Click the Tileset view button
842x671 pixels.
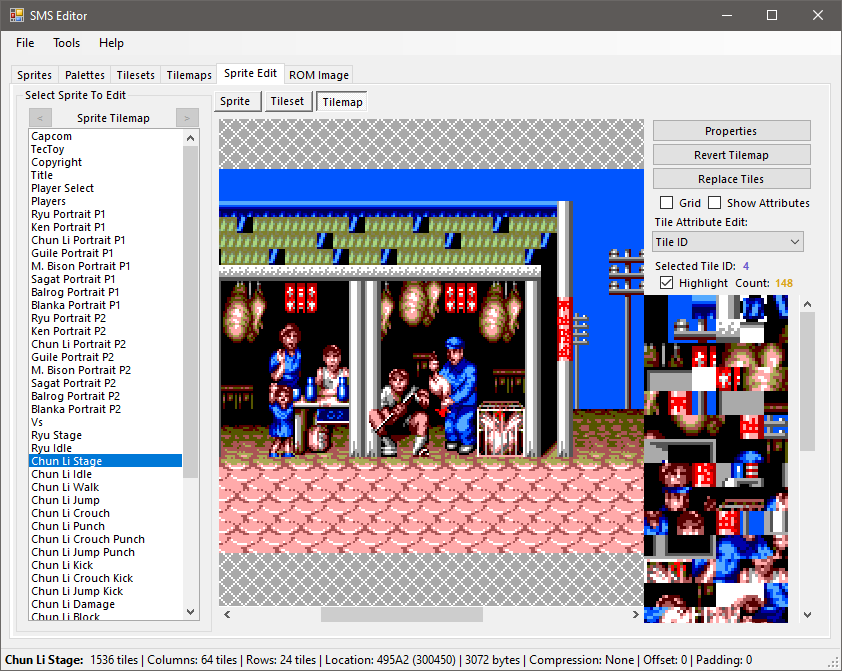(x=287, y=101)
